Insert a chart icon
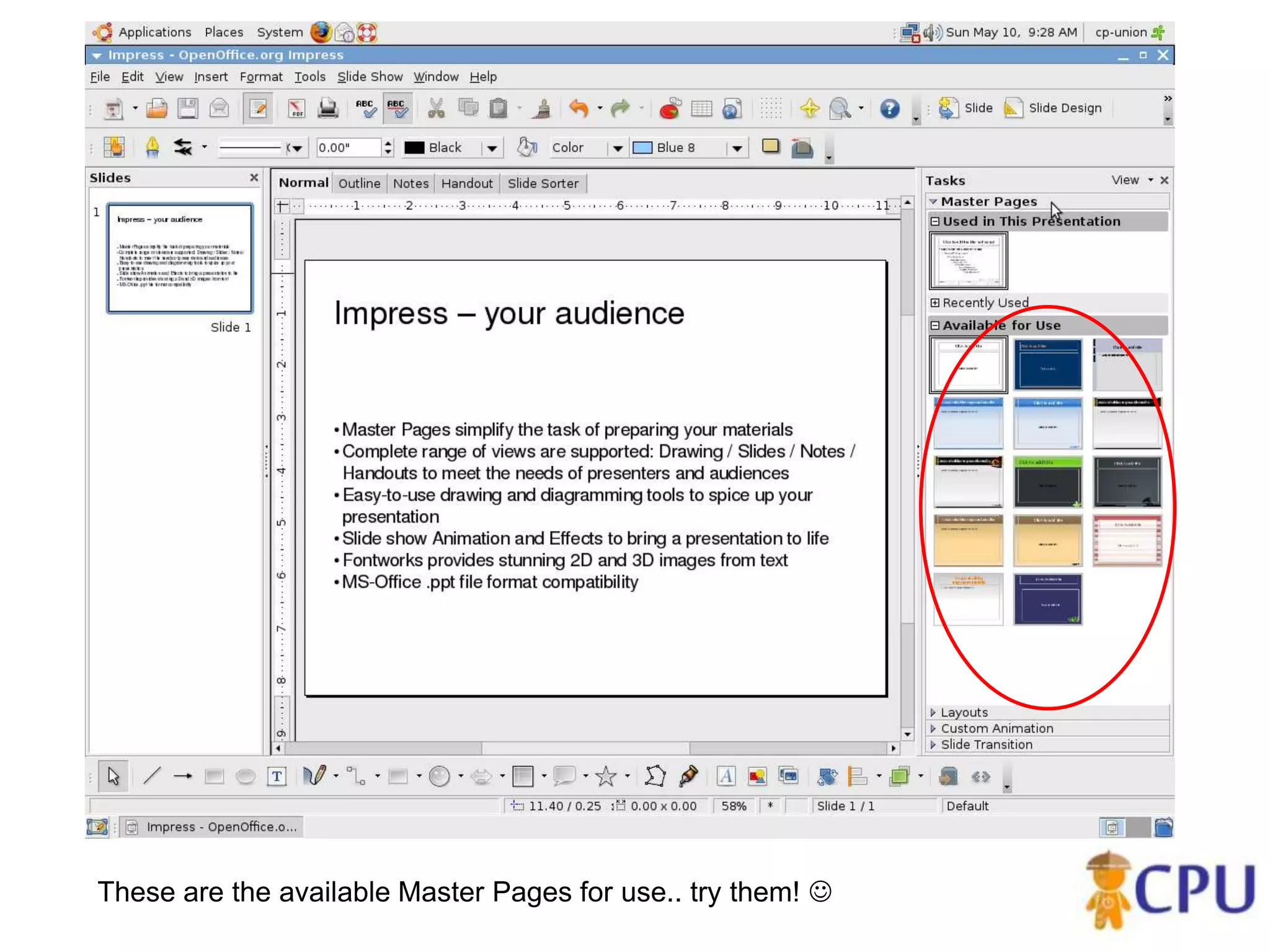 pos(670,108)
